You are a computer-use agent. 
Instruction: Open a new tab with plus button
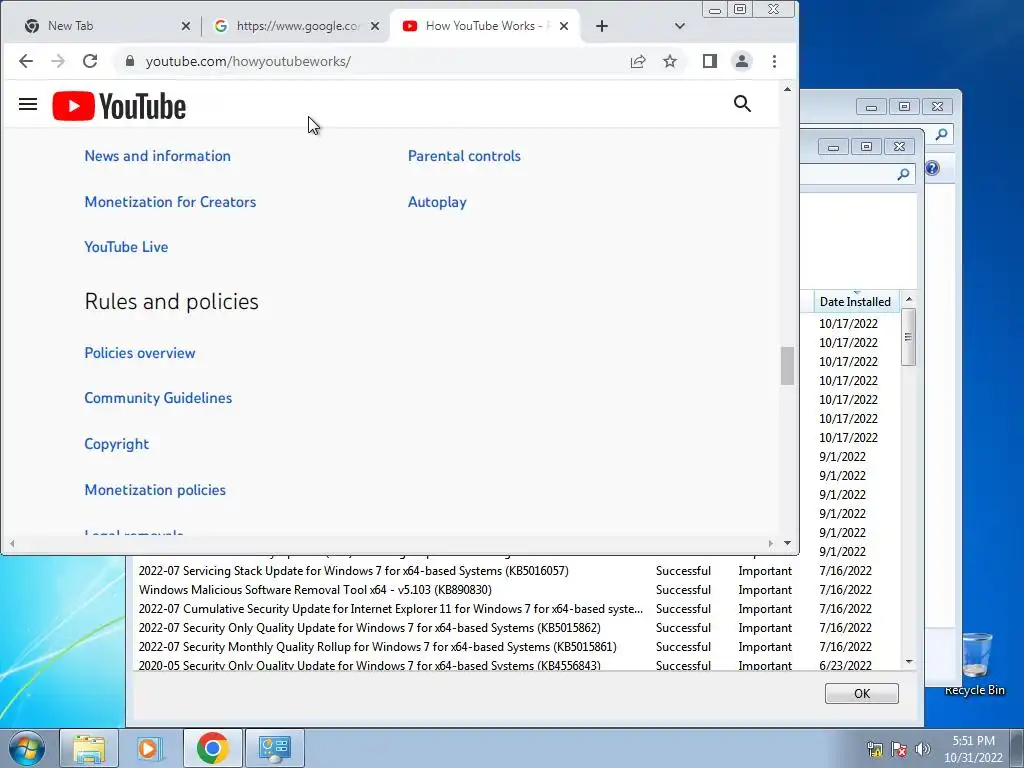click(601, 26)
